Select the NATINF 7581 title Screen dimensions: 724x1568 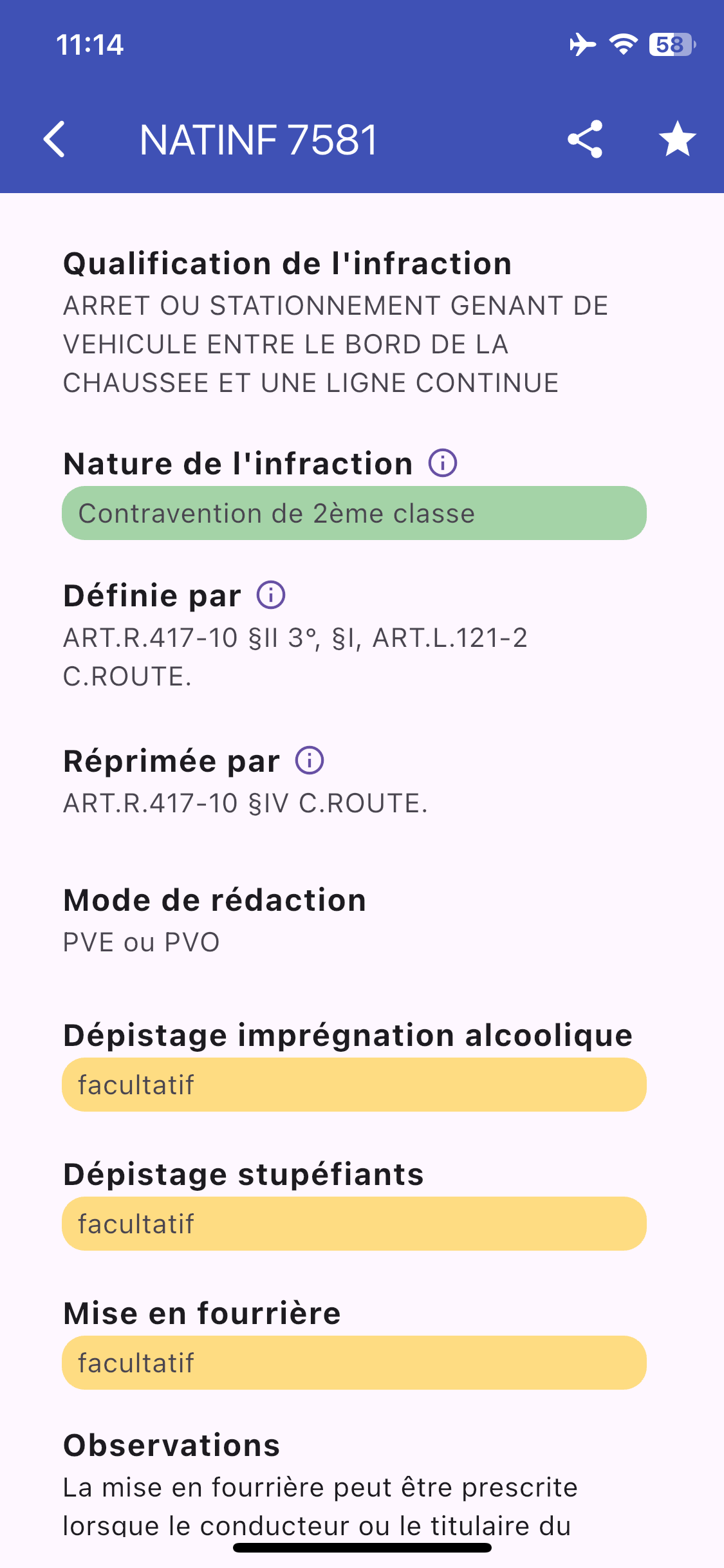[259, 140]
